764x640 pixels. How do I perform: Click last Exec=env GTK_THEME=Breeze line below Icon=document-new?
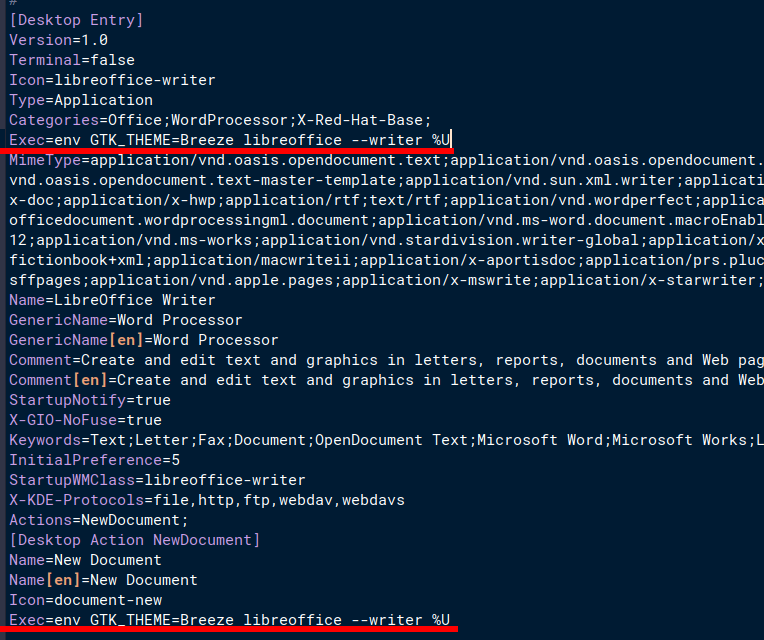[x=229, y=619]
